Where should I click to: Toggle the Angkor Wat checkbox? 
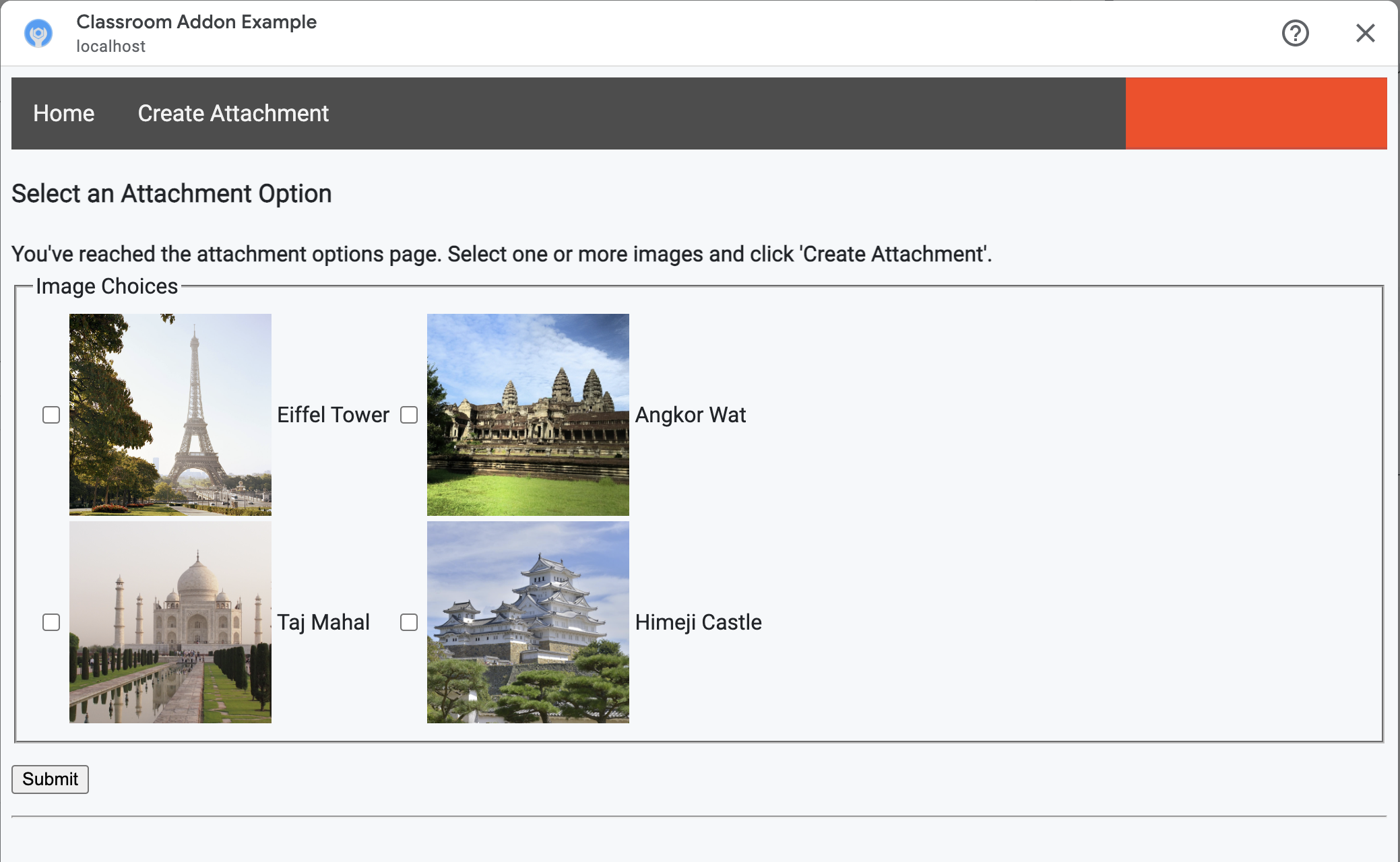(x=409, y=414)
